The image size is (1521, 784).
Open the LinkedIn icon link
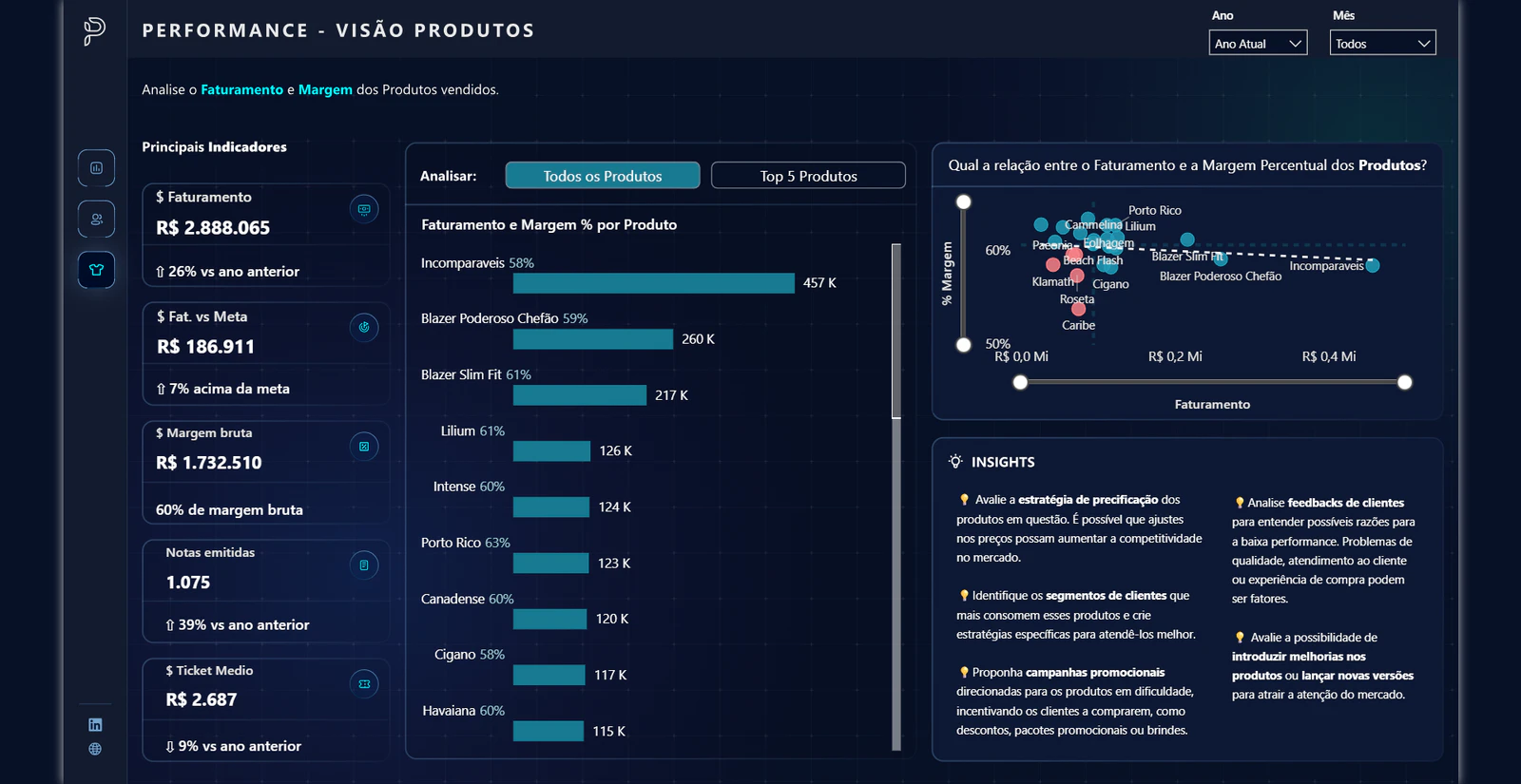click(x=95, y=725)
